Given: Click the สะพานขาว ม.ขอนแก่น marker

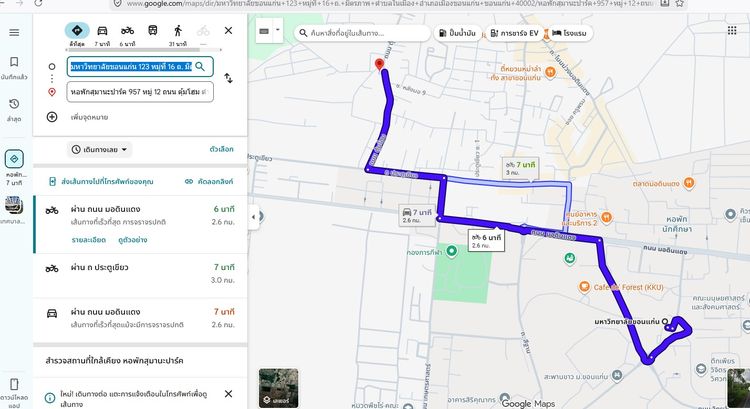Looking at the screenshot, I should 617,375.
